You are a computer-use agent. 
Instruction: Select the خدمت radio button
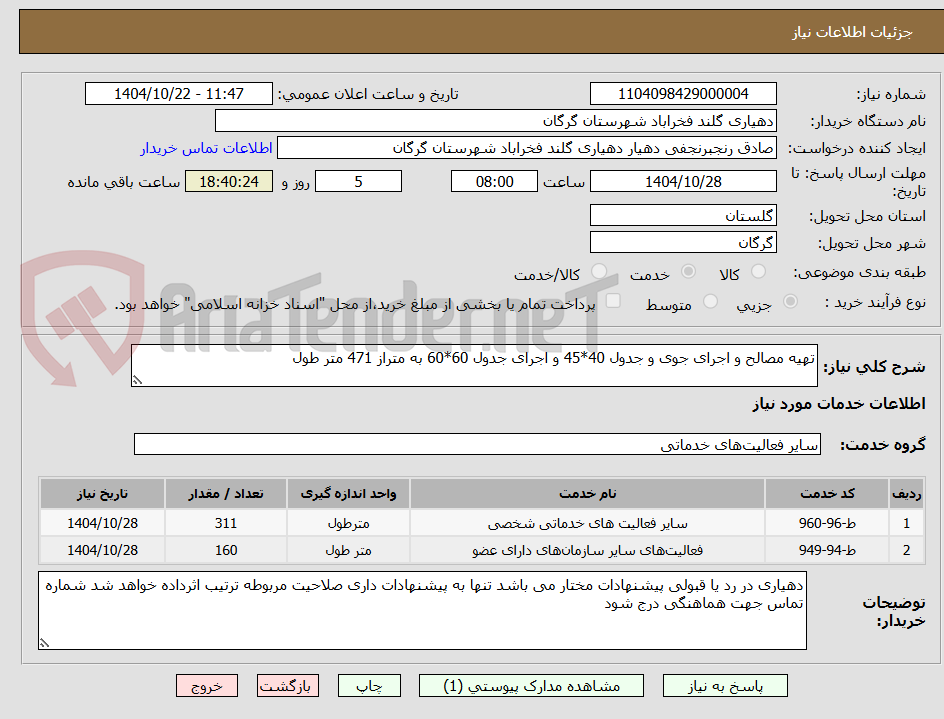688,272
